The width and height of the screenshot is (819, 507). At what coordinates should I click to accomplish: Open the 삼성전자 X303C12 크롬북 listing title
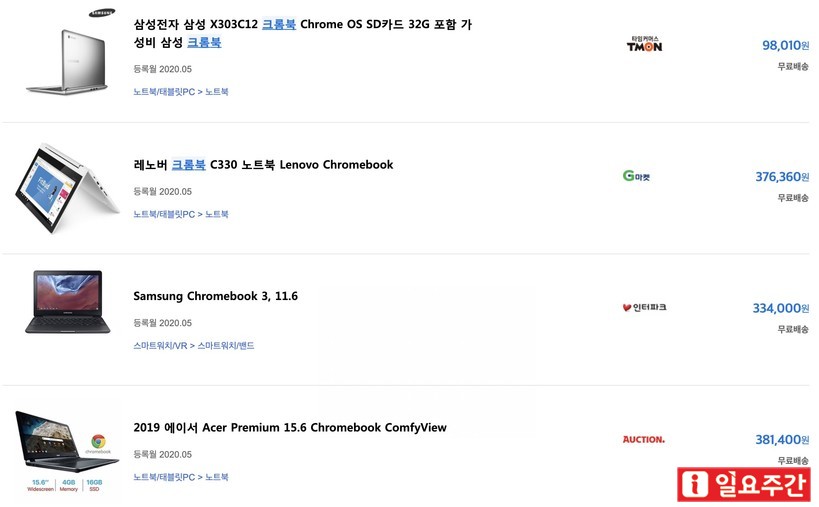coord(301,24)
